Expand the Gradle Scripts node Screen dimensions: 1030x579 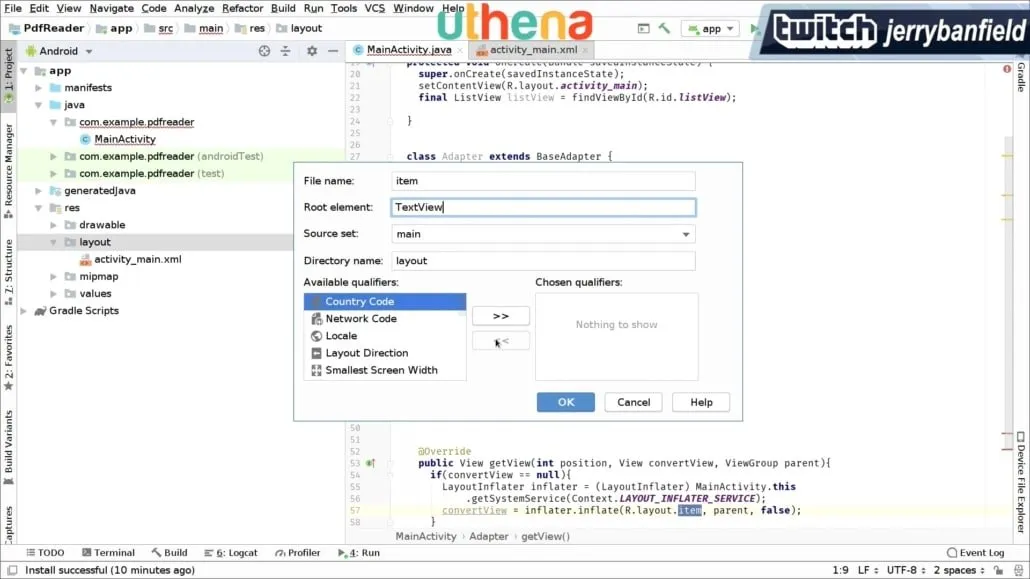pos(24,311)
